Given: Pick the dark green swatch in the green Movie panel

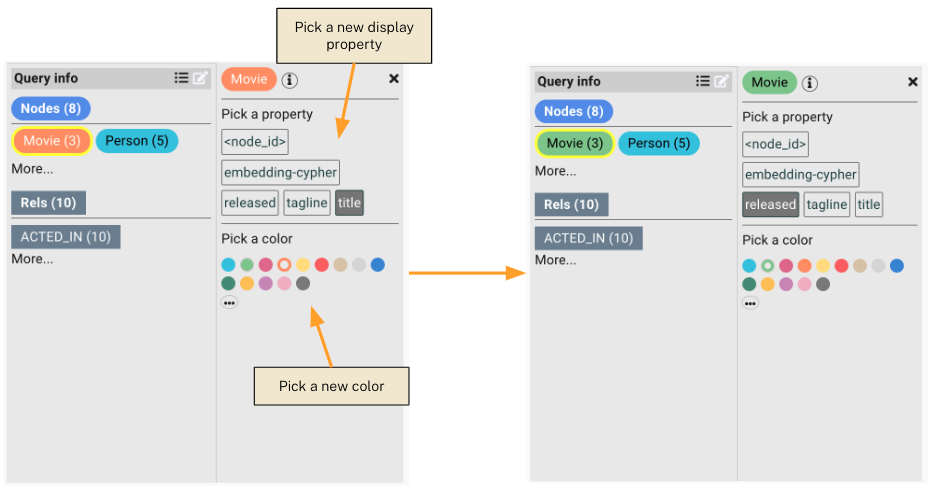Looking at the screenshot, I should tap(749, 284).
